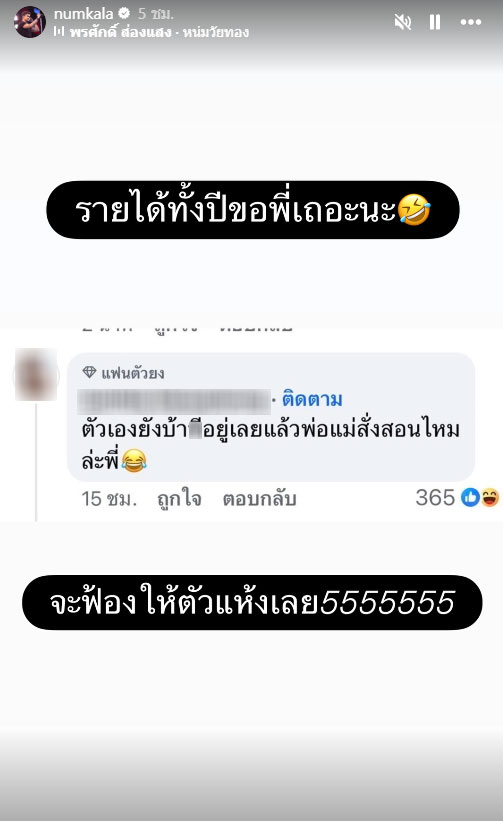The height and width of the screenshot is (821, 503).
Task: Open the music track พรศักดิ์ ส่องแสง label
Action: [159, 32]
